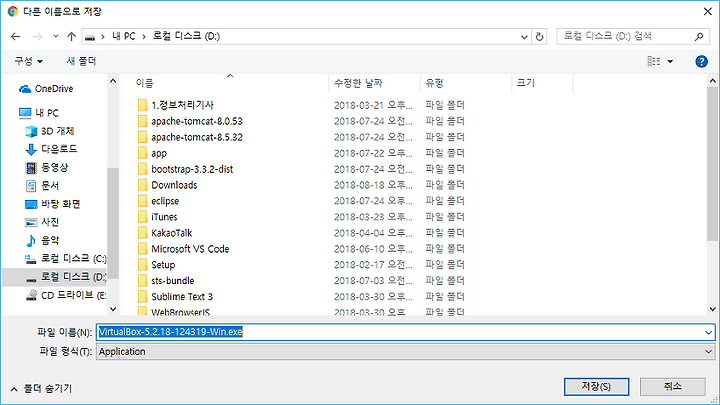Click the search magnifier icon
720x405 pixels.
click(x=698, y=36)
